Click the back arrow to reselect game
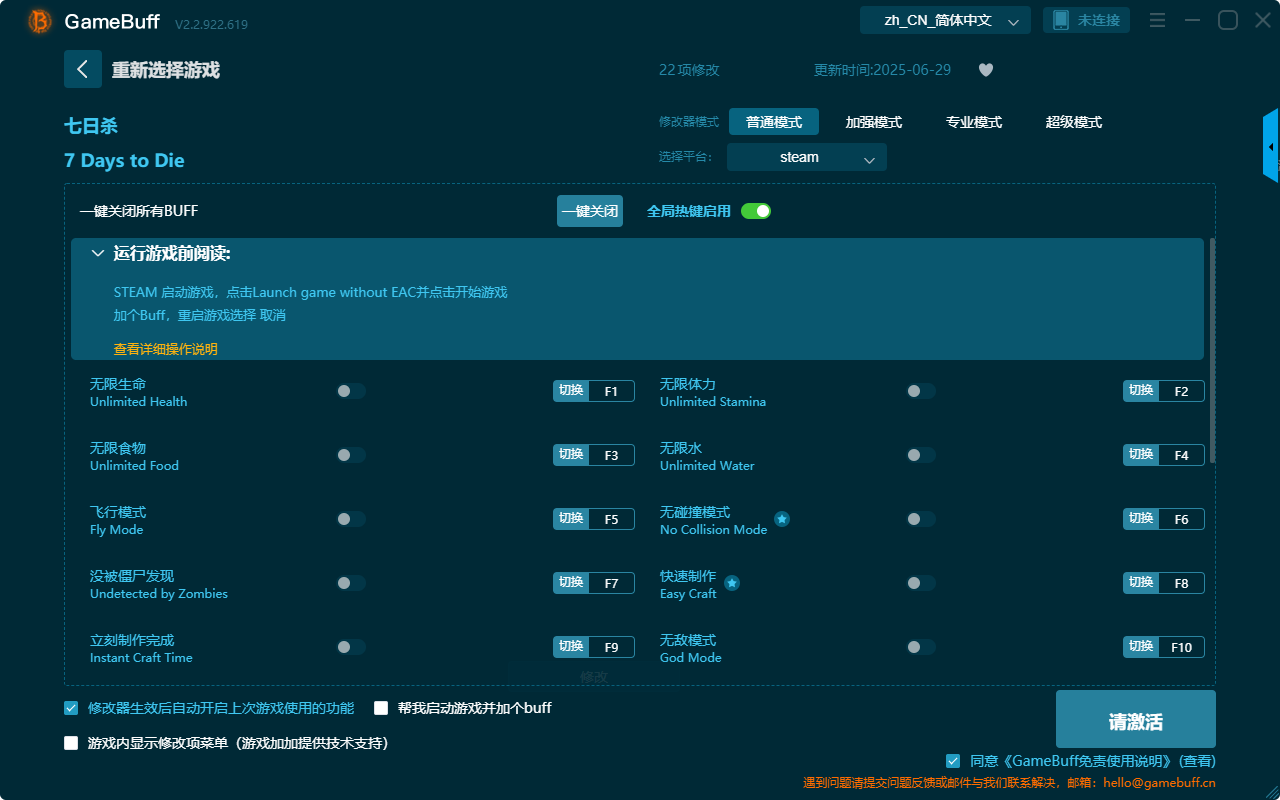The width and height of the screenshot is (1280, 800). [83, 69]
